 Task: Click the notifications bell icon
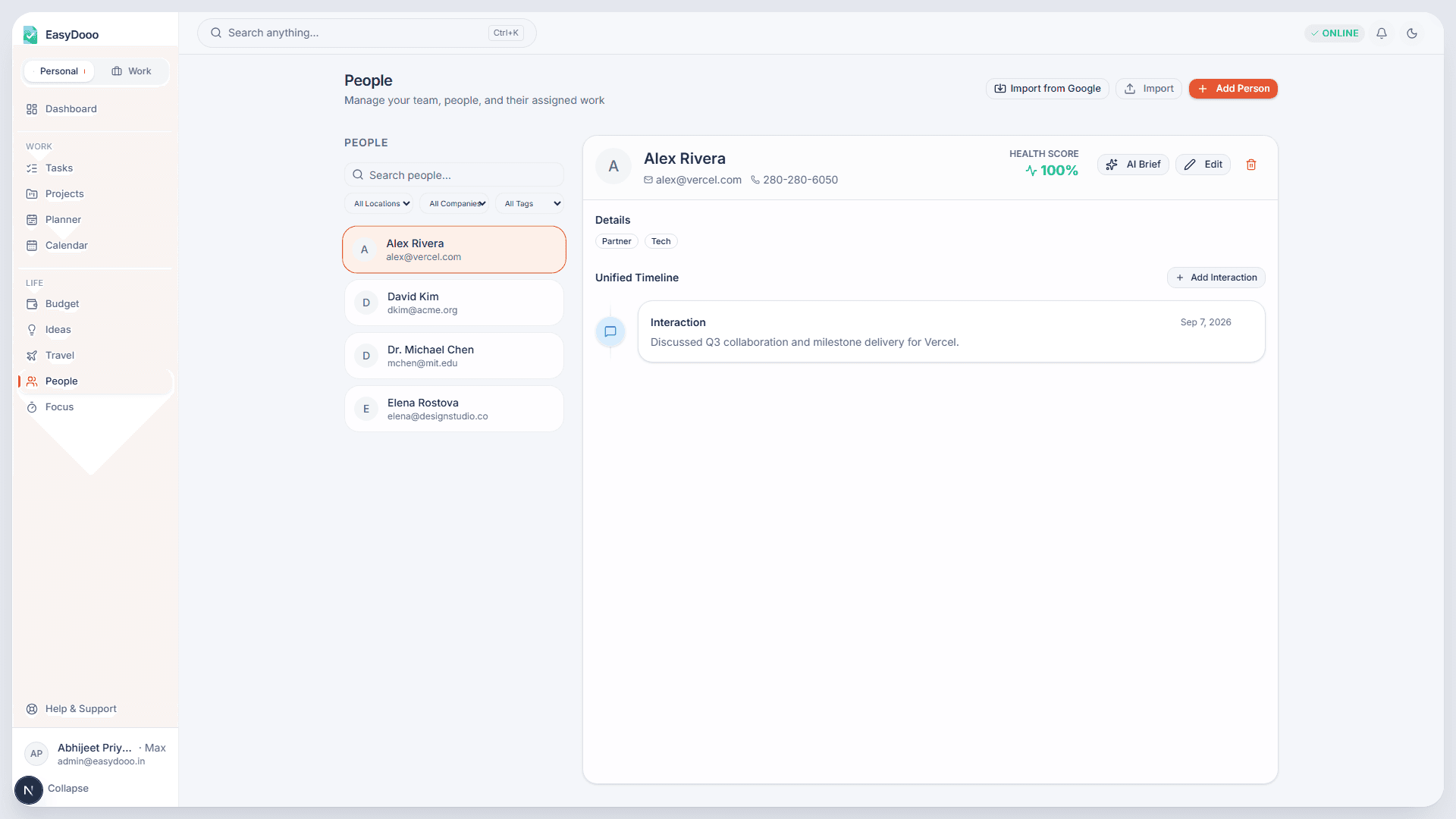point(1382,33)
